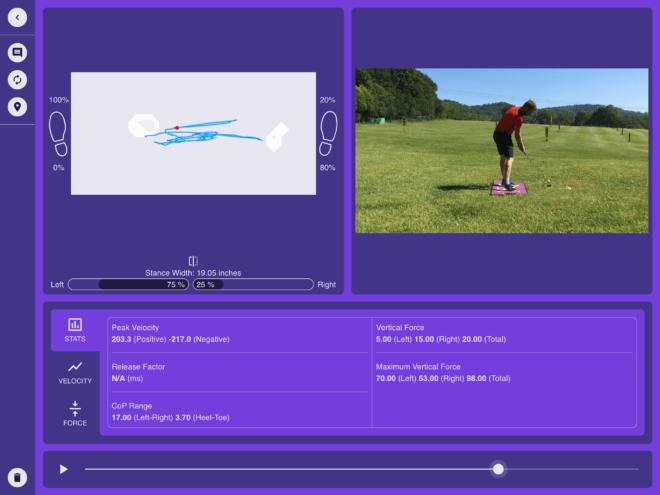Image resolution: width=660 pixels, height=495 pixels.
Task: Click the left foot outline icon
Action: click(58, 134)
